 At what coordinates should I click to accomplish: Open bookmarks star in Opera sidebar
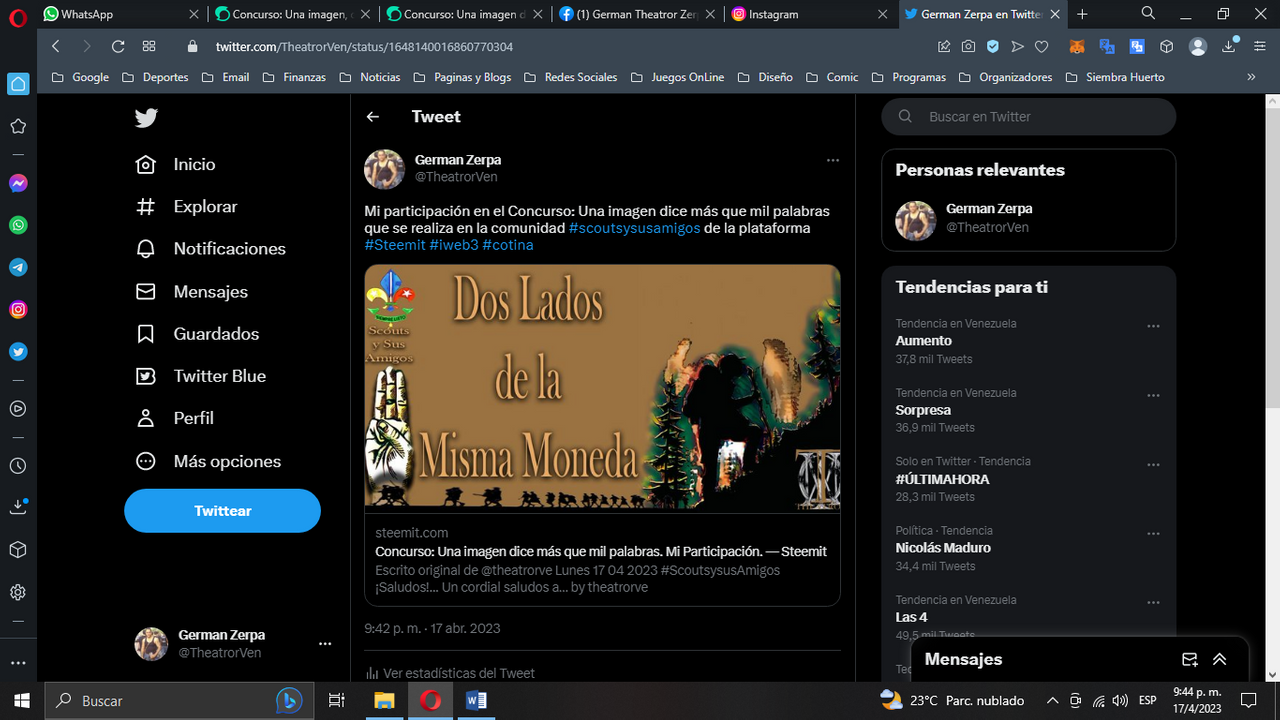[x=18, y=126]
